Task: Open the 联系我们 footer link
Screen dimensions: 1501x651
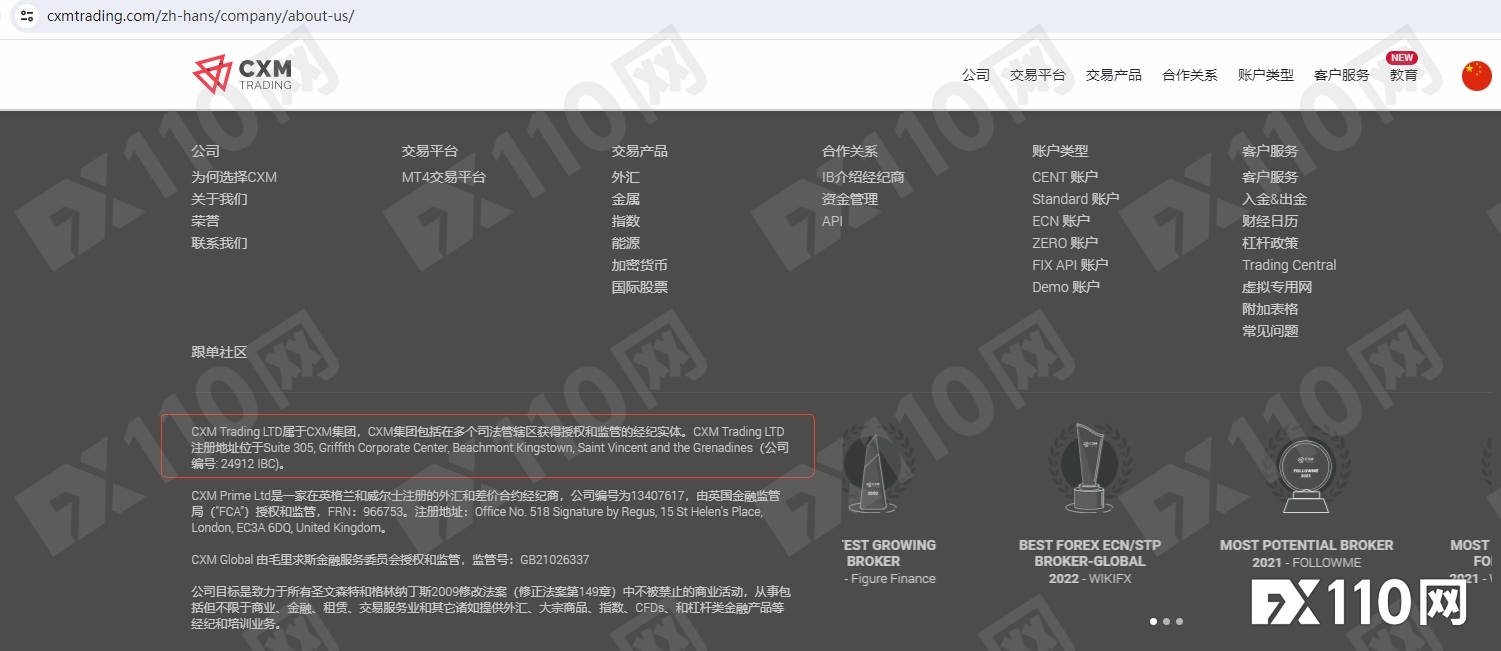Action: click(x=220, y=243)
